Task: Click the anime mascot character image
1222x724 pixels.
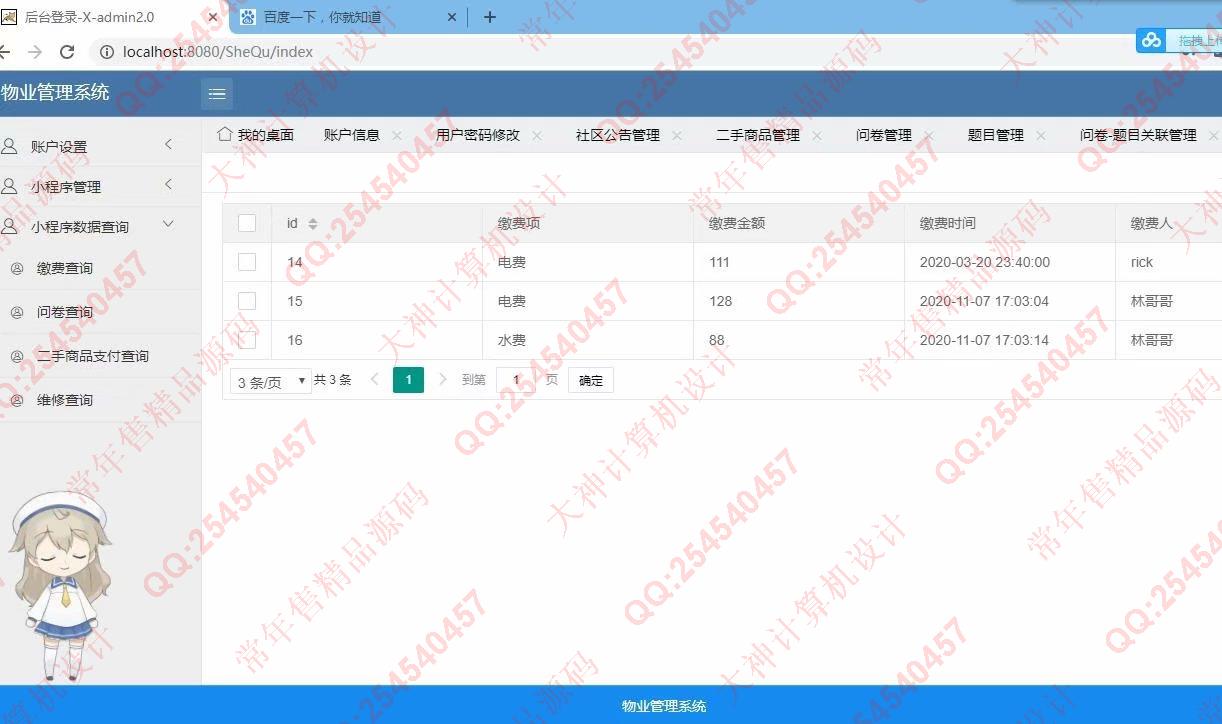Action: click(60, 584)
